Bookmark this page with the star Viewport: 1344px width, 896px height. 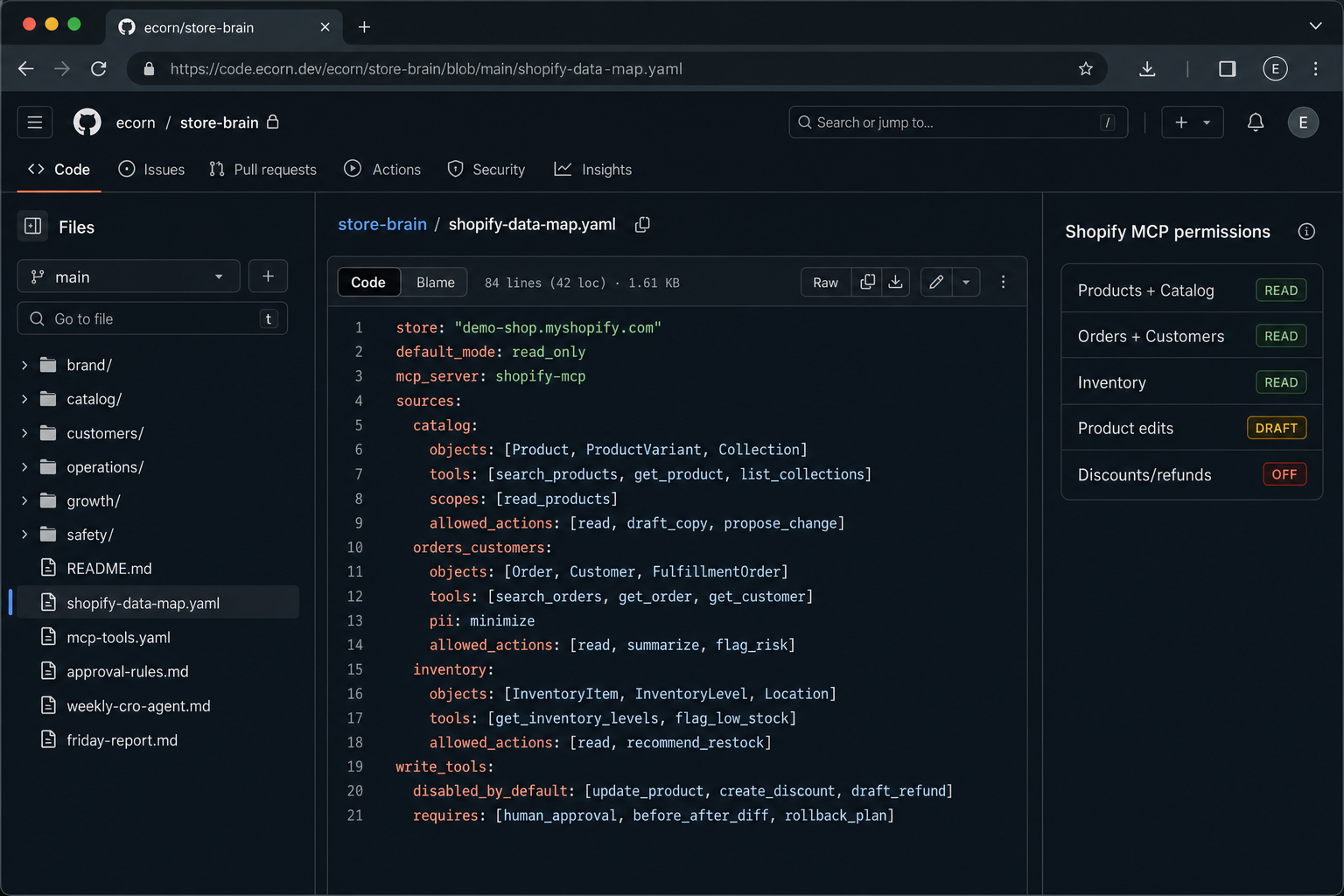tap(1085, 68)
